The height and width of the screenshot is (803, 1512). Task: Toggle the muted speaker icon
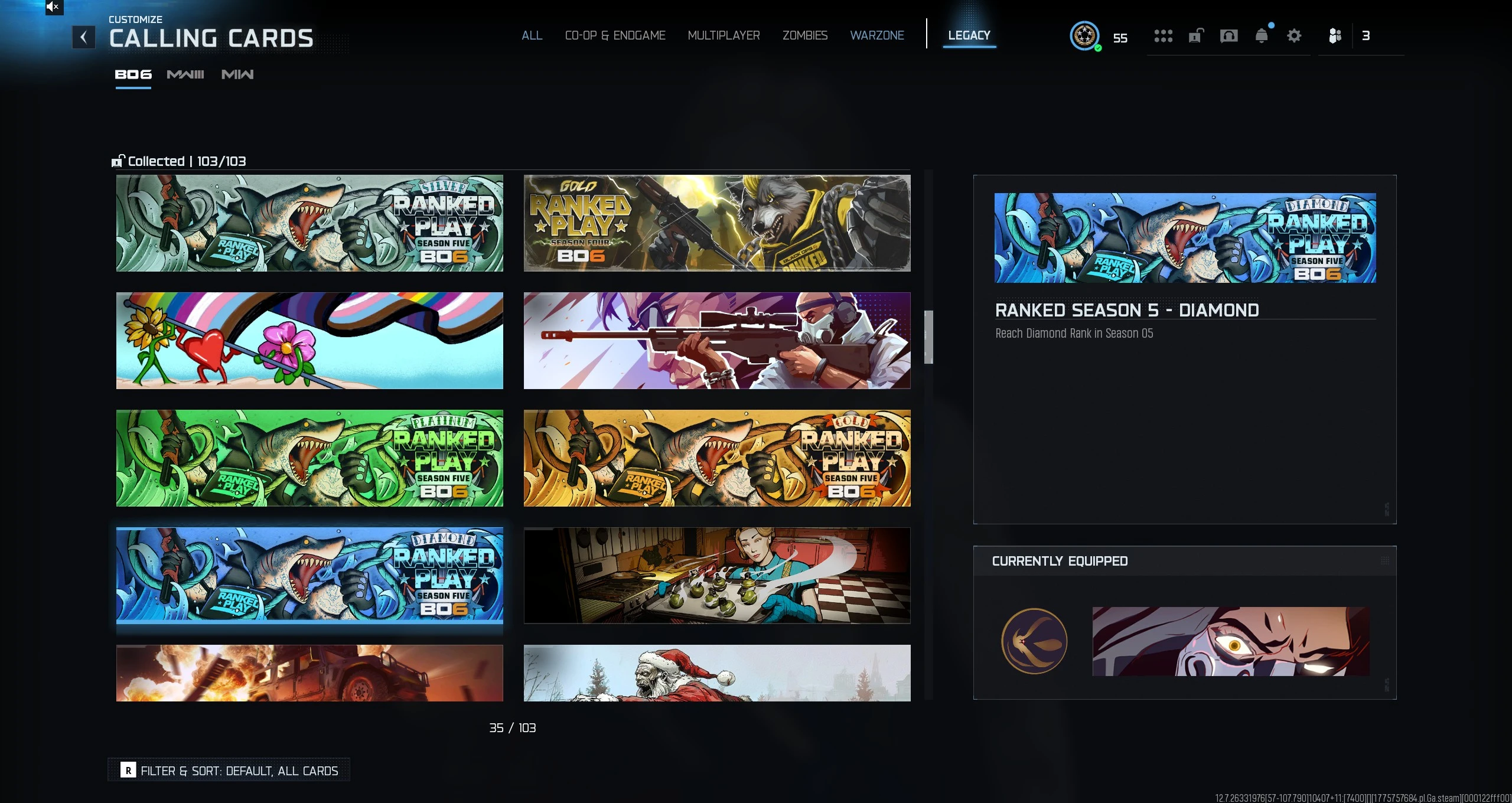click(x=53, y=7)
